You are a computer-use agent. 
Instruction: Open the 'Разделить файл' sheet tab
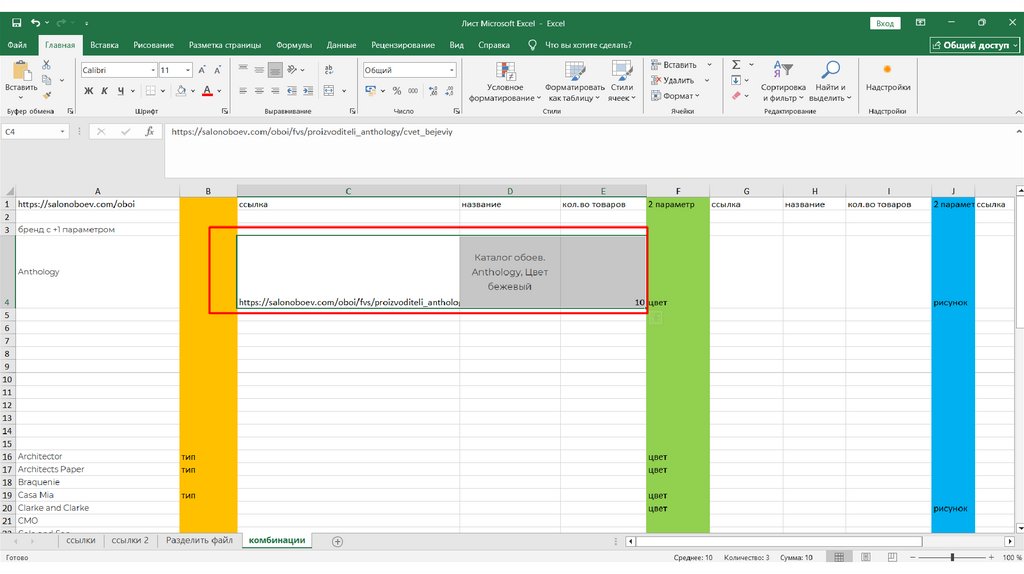pos(199,541)
